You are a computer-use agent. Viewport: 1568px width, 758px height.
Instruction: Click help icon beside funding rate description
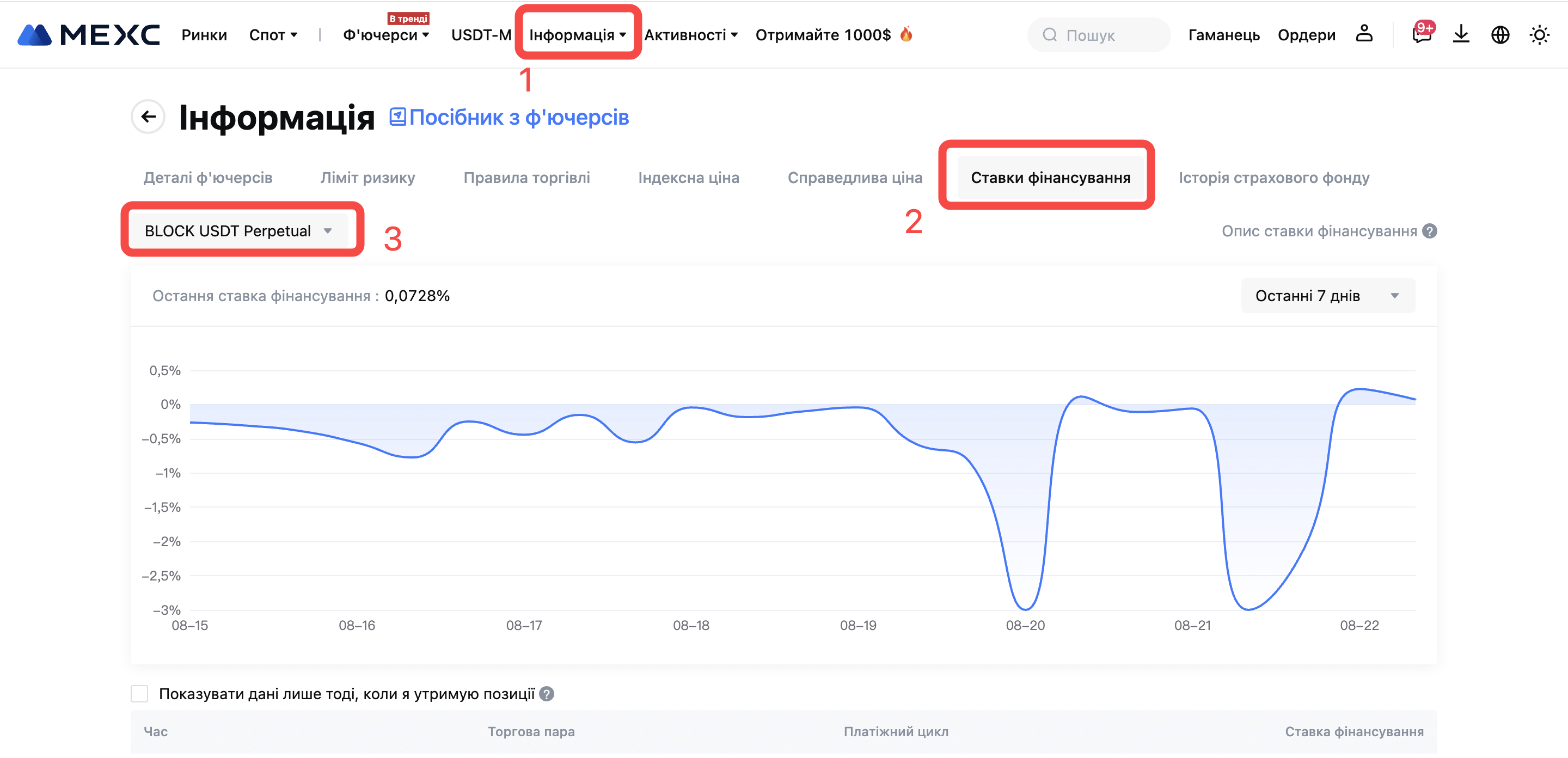click(1429, 231)
